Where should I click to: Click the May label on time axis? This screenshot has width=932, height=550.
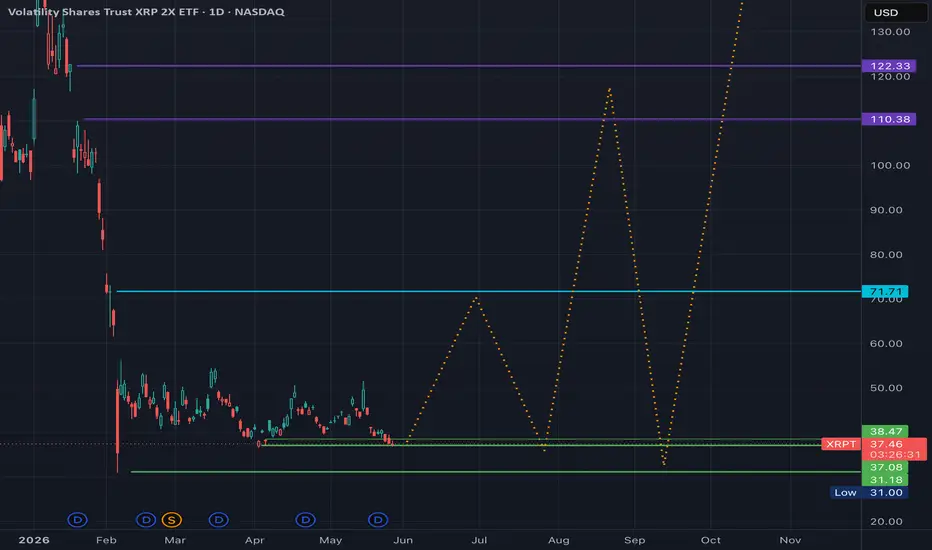(x=330, y=540)
